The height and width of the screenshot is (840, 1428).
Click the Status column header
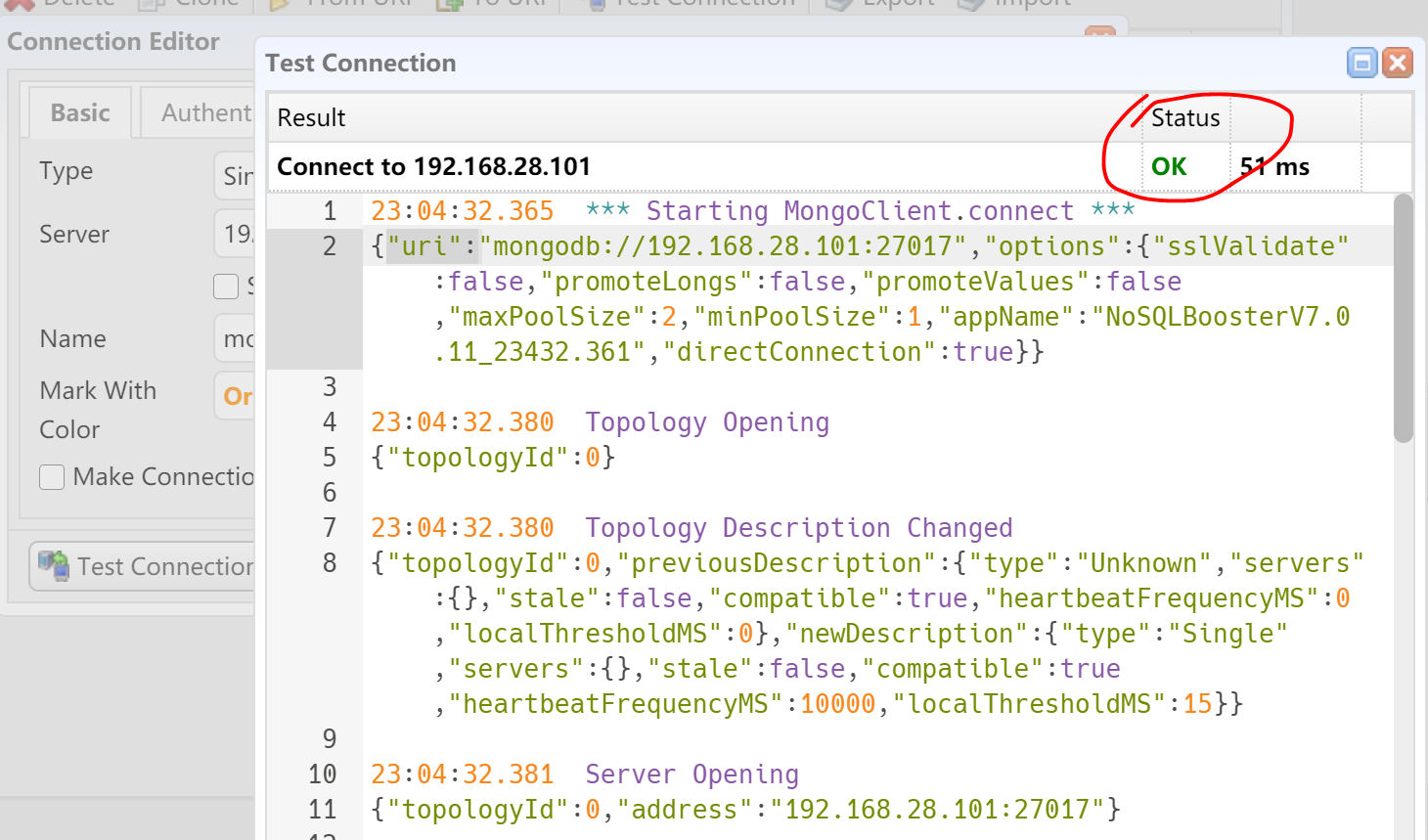[1185, 118]
